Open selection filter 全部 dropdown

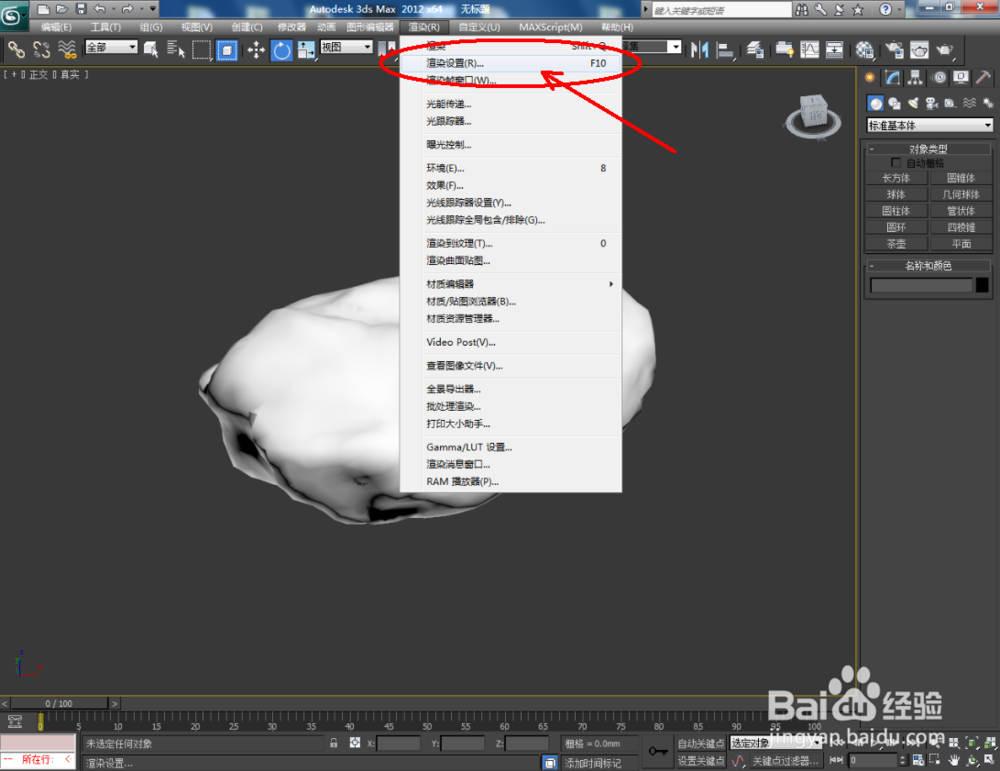tap(112, 47)
